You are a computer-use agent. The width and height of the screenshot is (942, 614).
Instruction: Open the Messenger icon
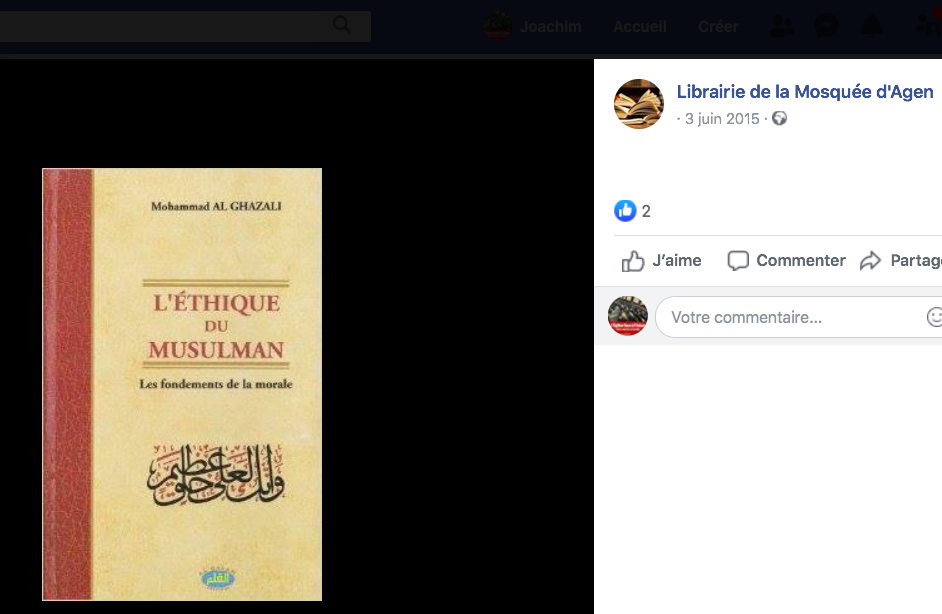pos(826,26)
